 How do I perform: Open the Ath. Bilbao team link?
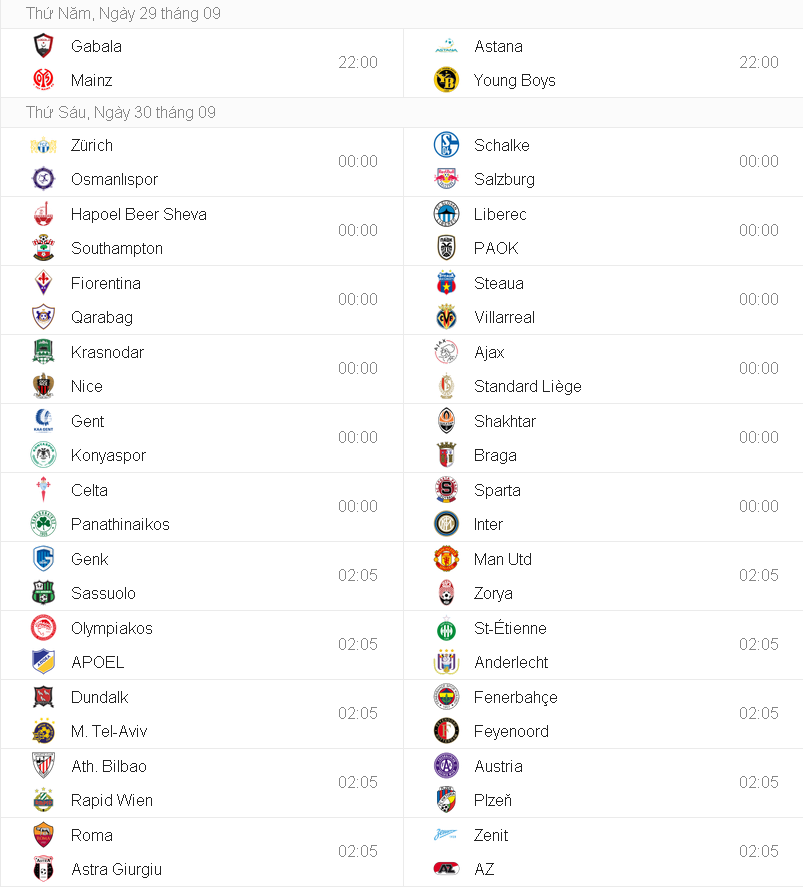pyautogui.click(x=109, y=766)
